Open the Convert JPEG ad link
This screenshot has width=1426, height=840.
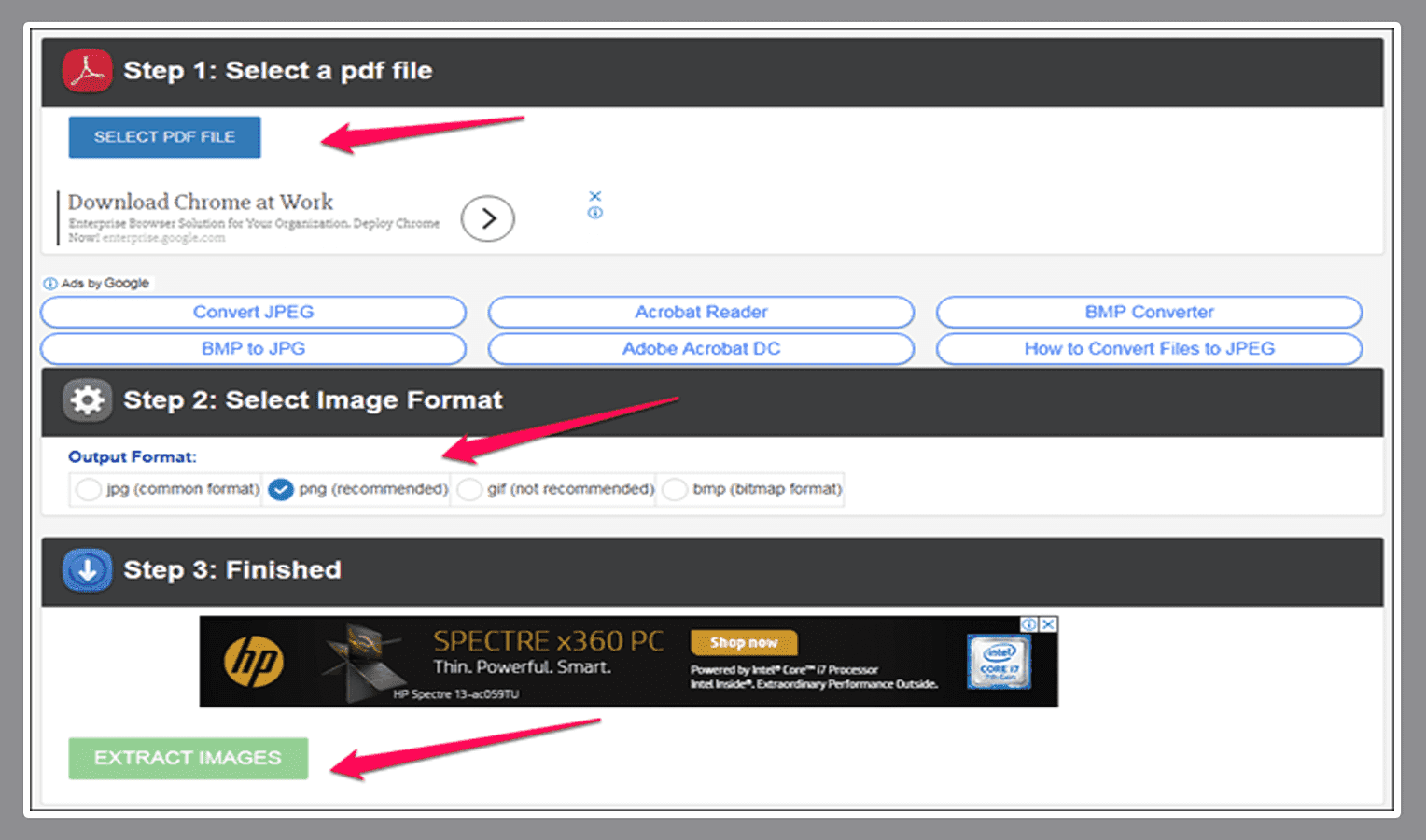click(x=253, y=313)
